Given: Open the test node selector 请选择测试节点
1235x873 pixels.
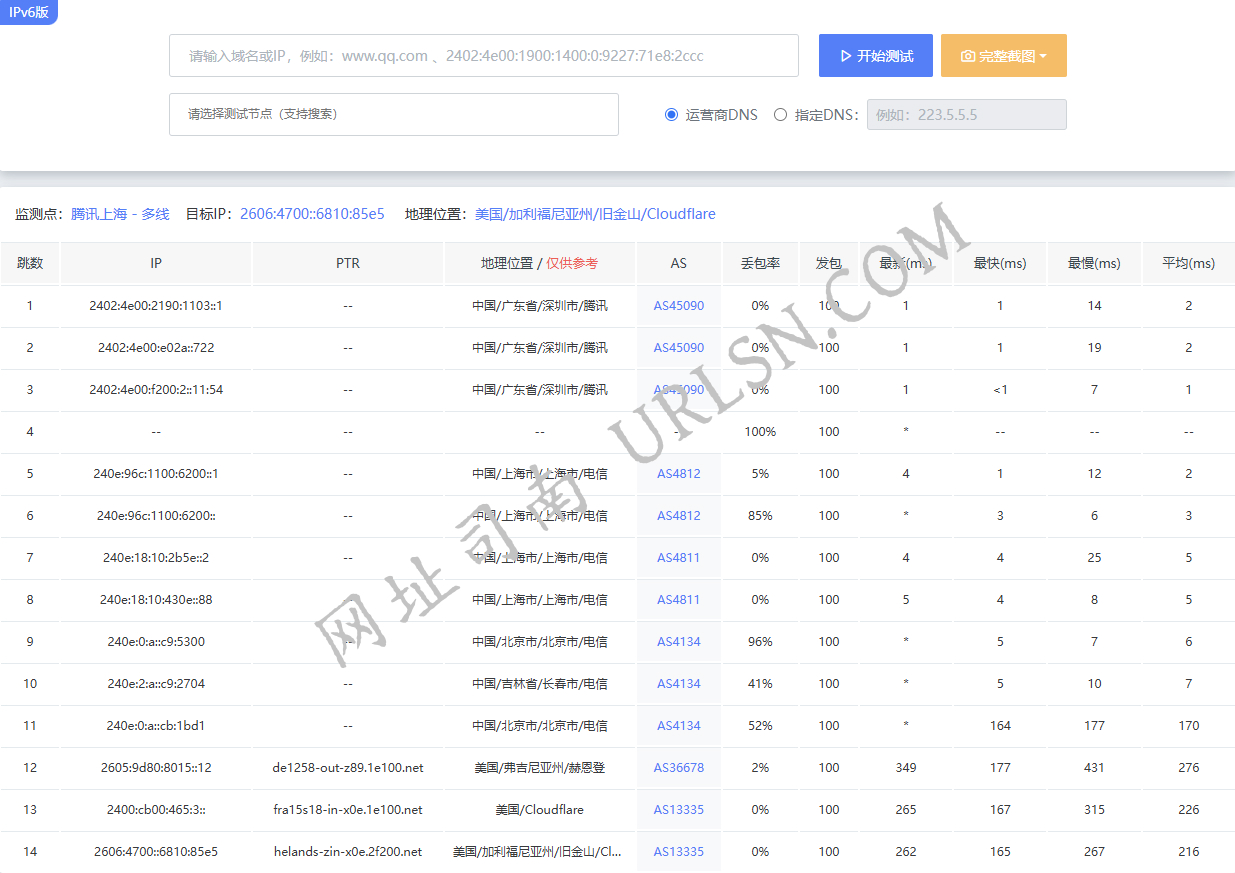Looking at the screenshot, I should [x=394, y=114].
